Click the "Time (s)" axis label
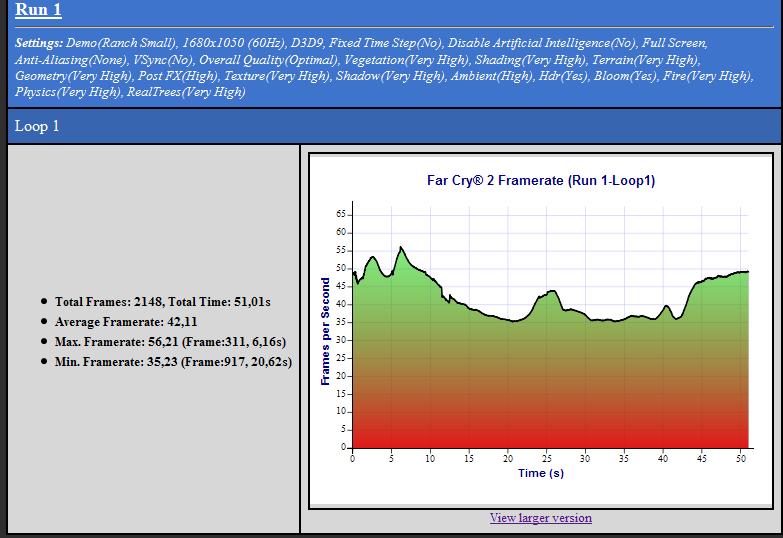 541,473
